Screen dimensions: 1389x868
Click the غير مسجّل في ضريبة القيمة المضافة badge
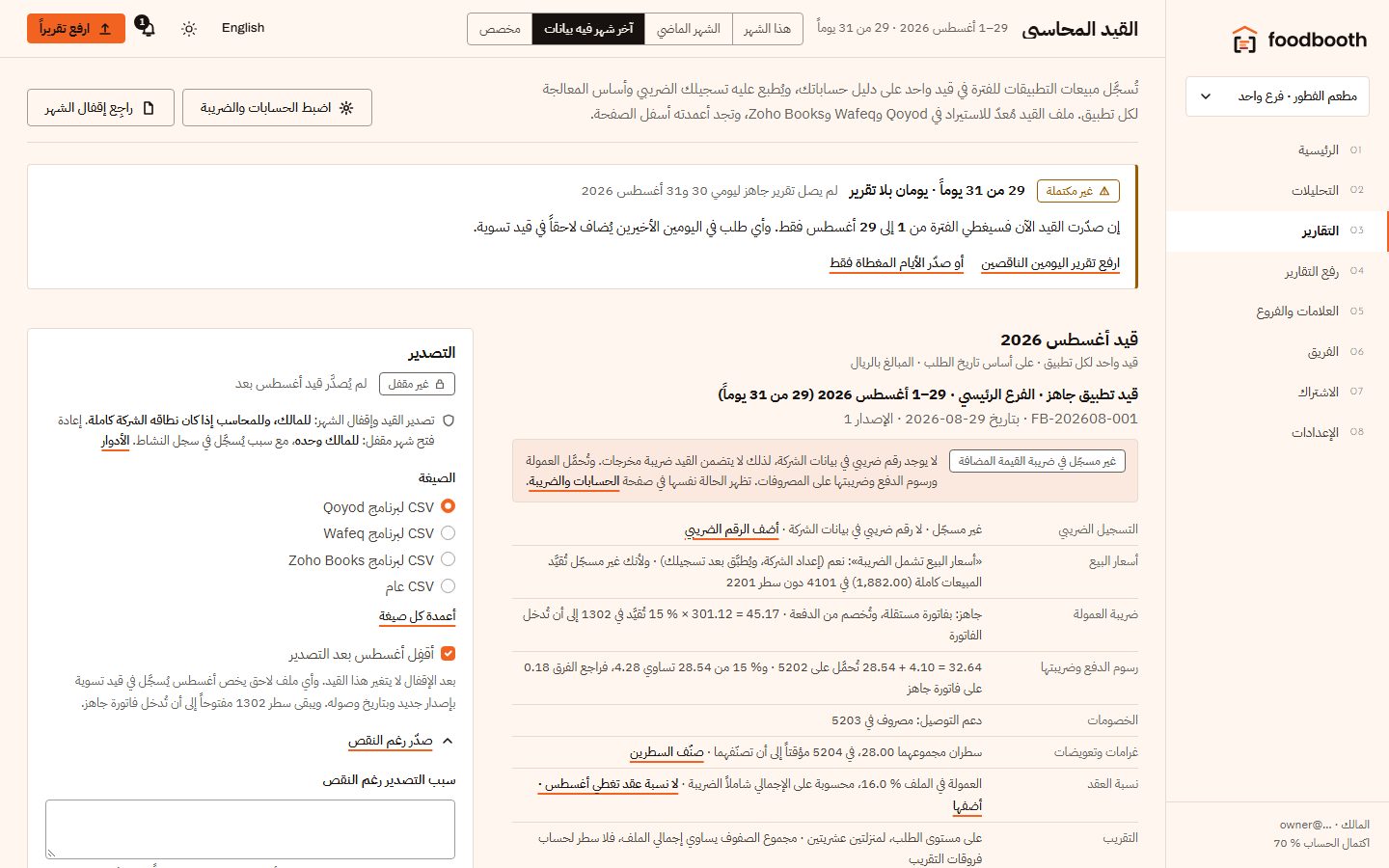1038,461
